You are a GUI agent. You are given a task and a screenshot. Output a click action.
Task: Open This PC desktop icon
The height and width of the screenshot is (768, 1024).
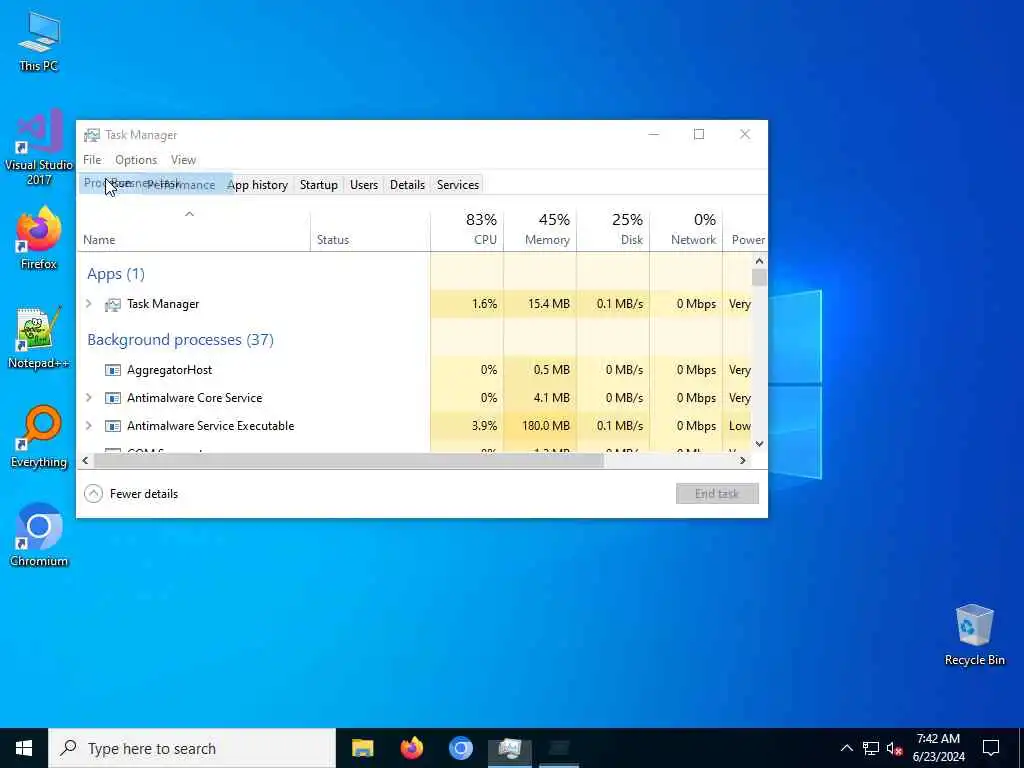(x=39, y=41)
